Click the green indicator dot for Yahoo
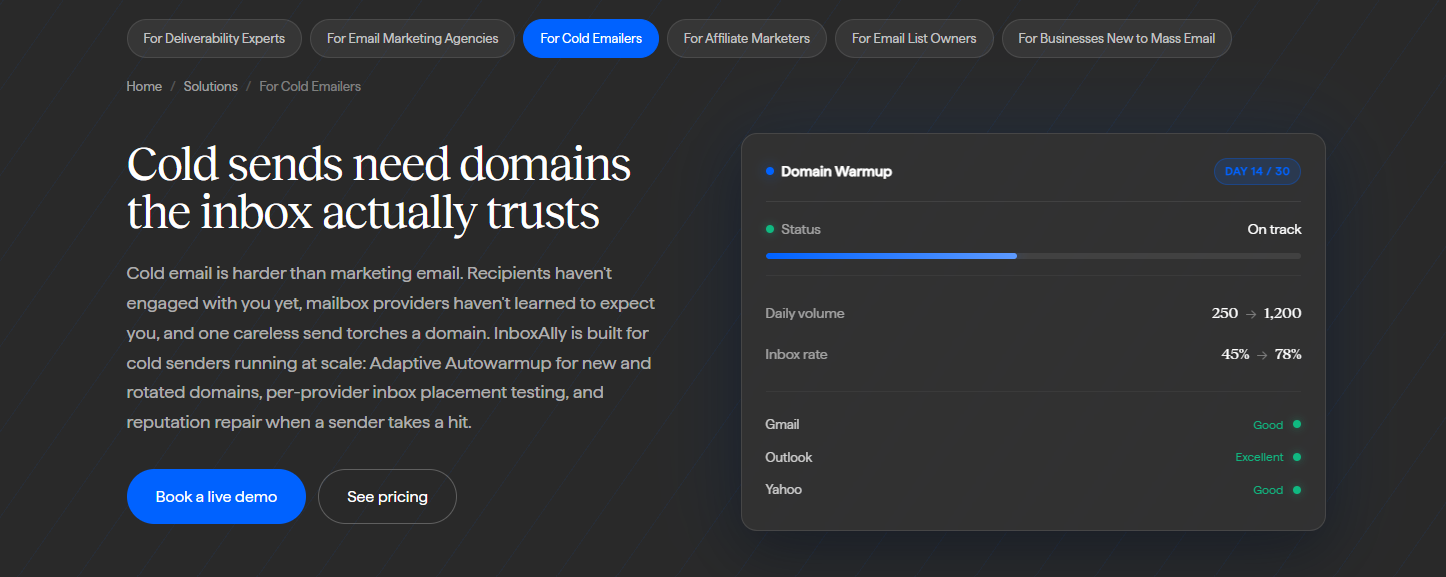The width and height of the screenshot is (1446, 577). point(1297,490)
